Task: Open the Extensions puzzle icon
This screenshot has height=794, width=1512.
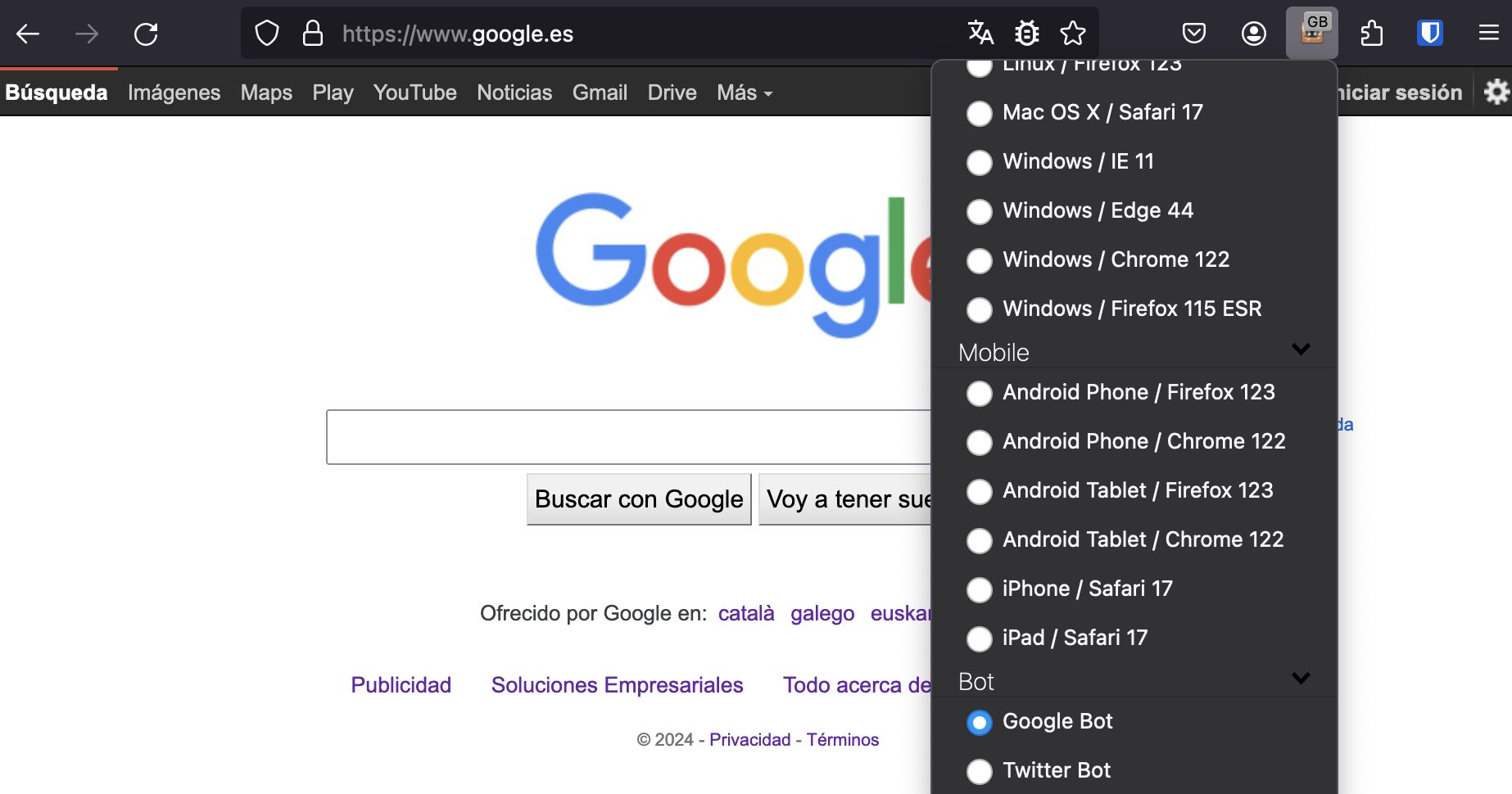Action: [x=1372, y=34]
